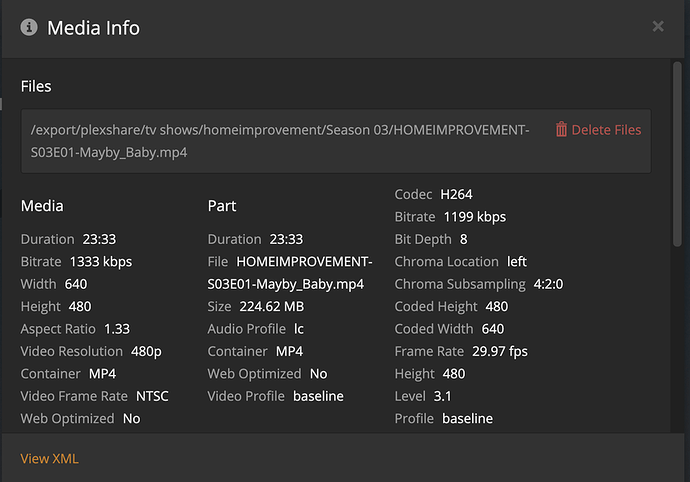Screen dimensions: 690x482
Task: Click the info icon beside Media Info
Action: click(29, 27)
